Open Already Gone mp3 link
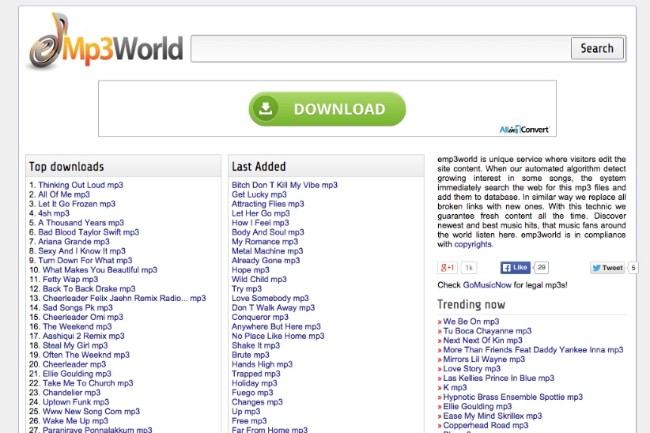Screen dimensions: 650x433 266,261
